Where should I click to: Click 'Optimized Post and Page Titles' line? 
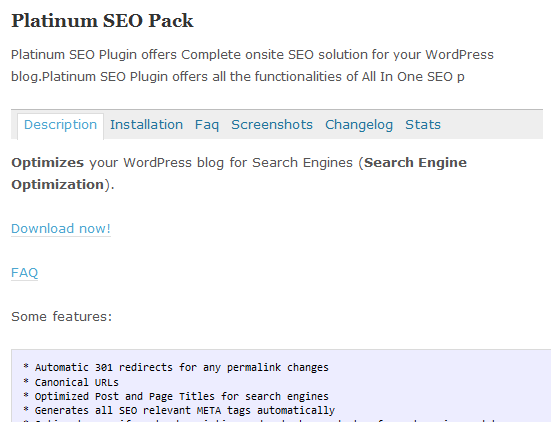(176, 396)
